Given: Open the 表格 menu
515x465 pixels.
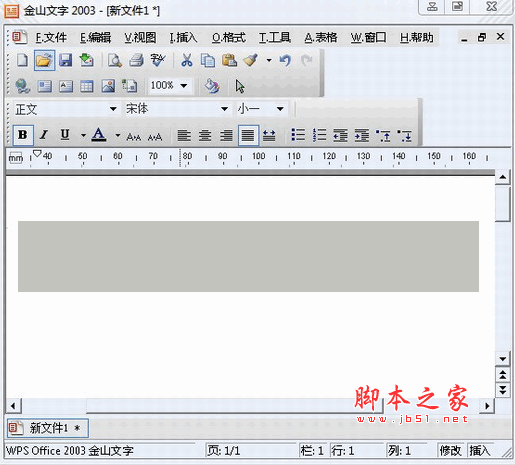Looking at the screenshot, I should pos(321,37).
